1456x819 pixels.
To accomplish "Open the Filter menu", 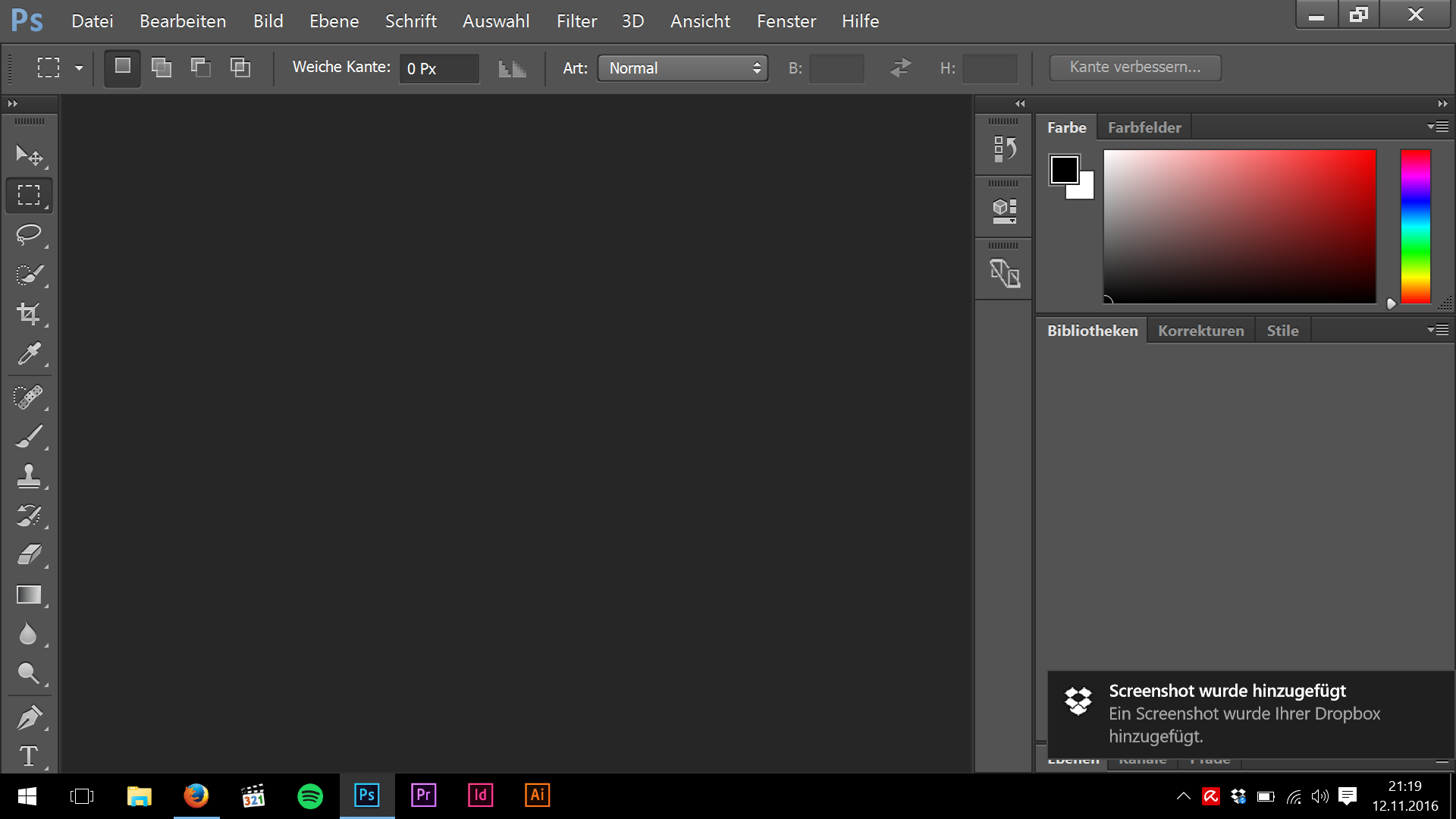I will [x=576, y=21].
